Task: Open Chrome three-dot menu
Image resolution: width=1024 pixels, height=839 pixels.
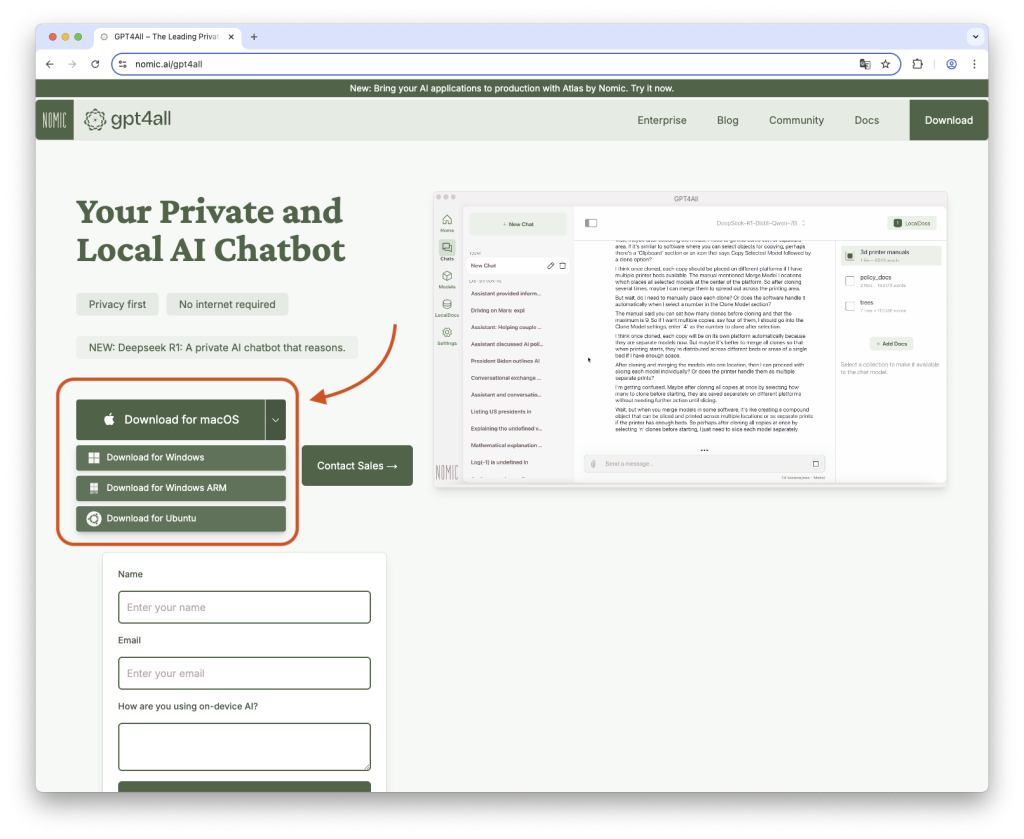Action: click(x=974, y=64)
